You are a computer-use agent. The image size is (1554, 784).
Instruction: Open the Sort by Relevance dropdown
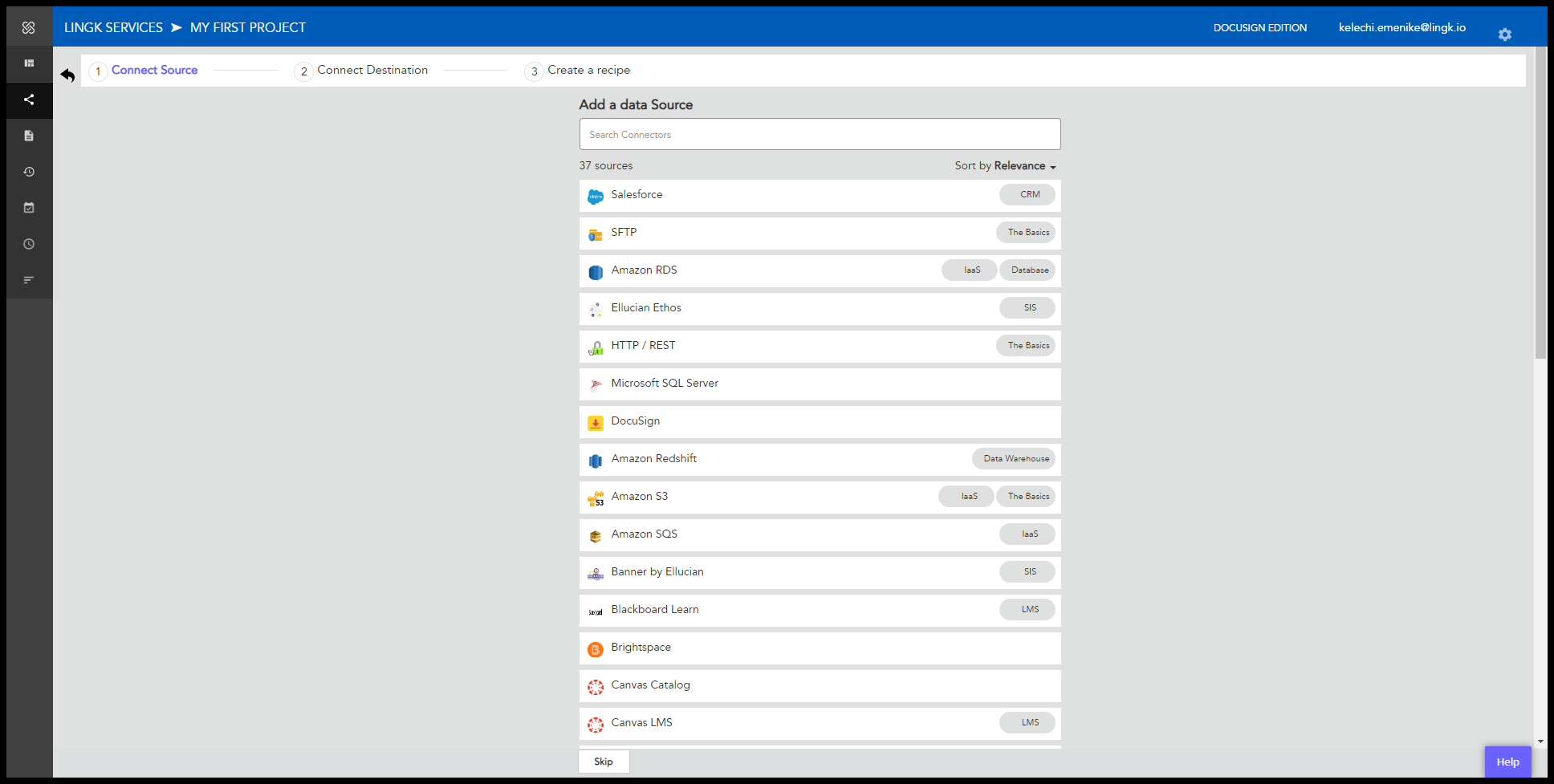(x=1006, y=166)
